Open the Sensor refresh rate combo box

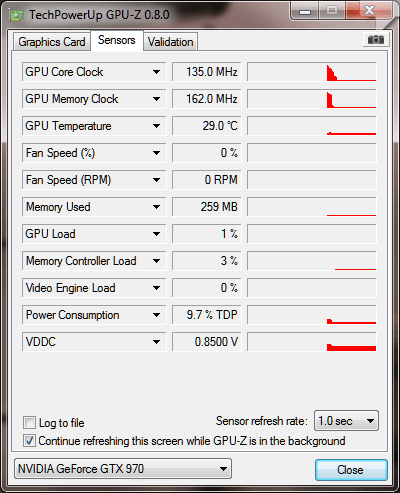pyautogui.click(x=346, y=421)
